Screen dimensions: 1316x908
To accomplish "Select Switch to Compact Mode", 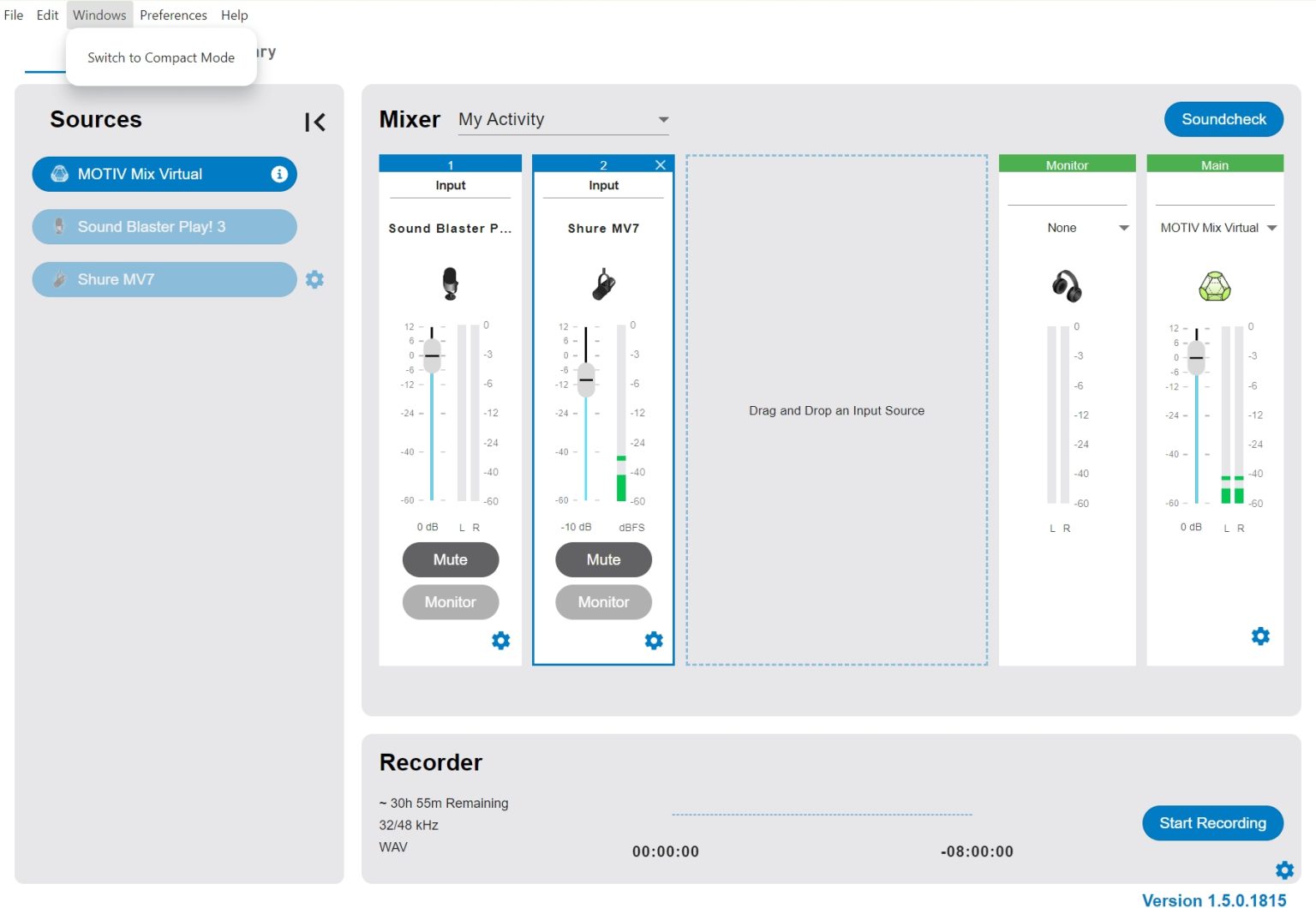I will tap(160, 57).
